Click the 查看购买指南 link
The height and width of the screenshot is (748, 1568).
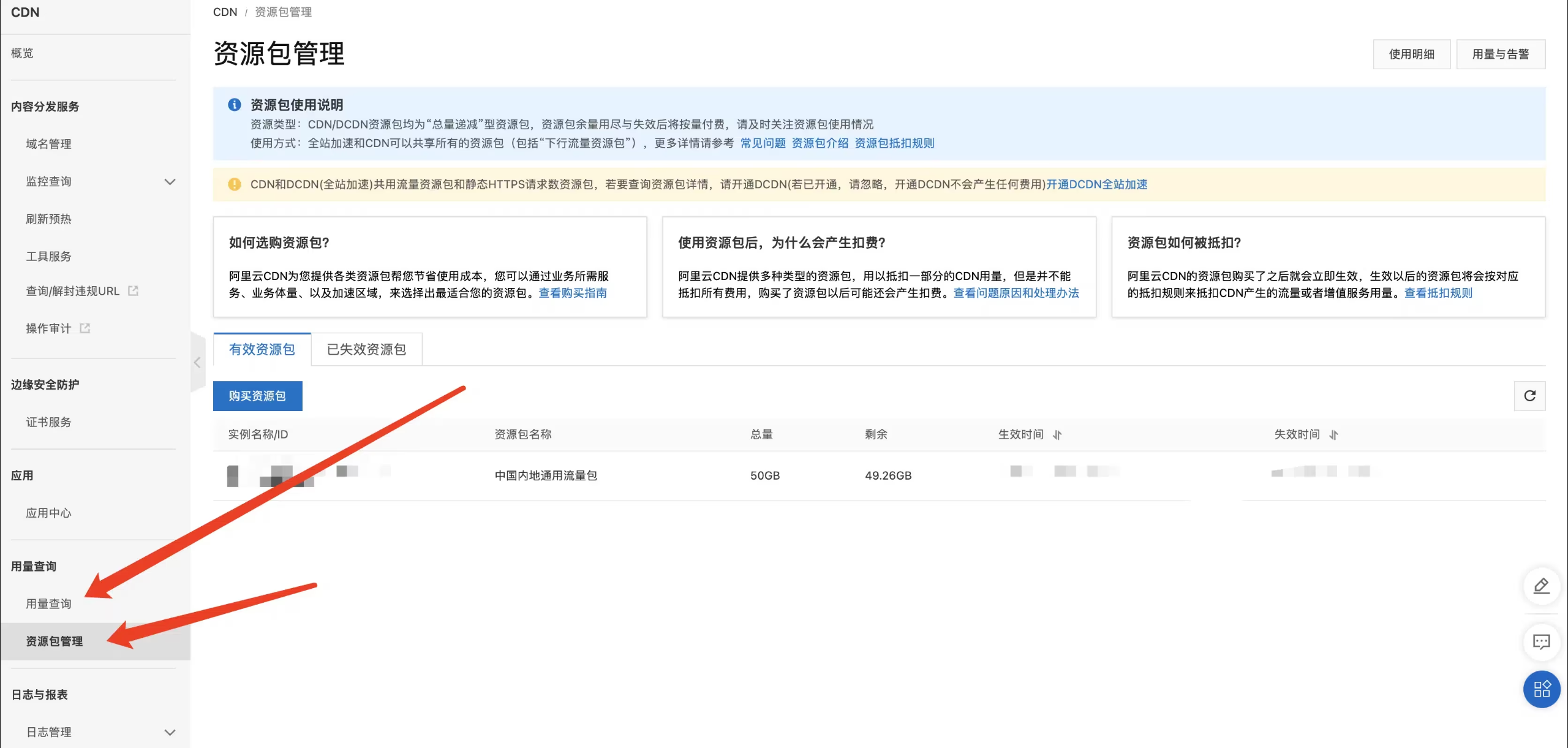[x=573, y=293]
